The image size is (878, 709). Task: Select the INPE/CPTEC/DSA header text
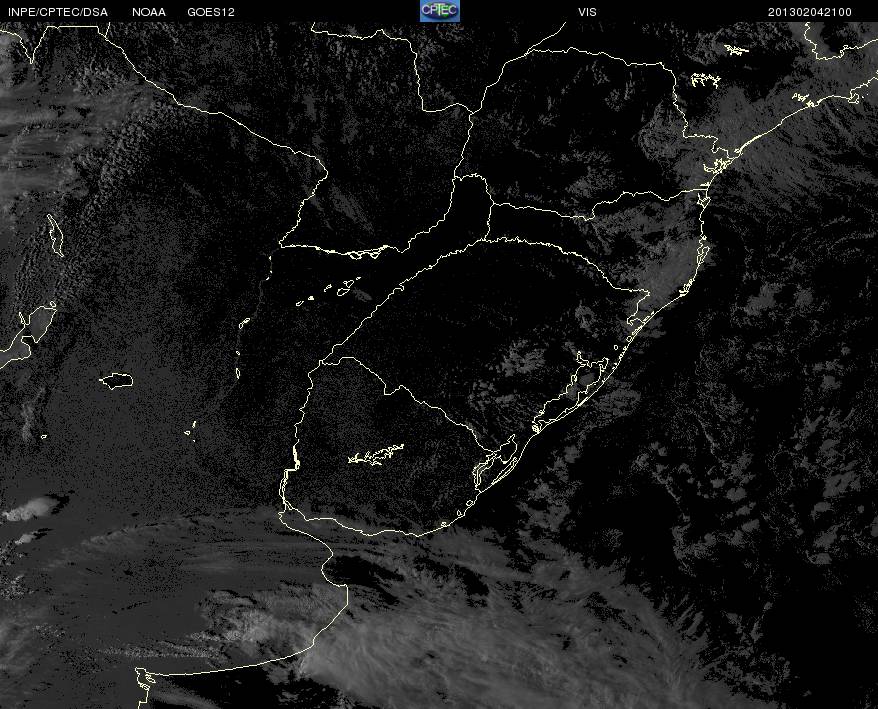pos(58,12)
